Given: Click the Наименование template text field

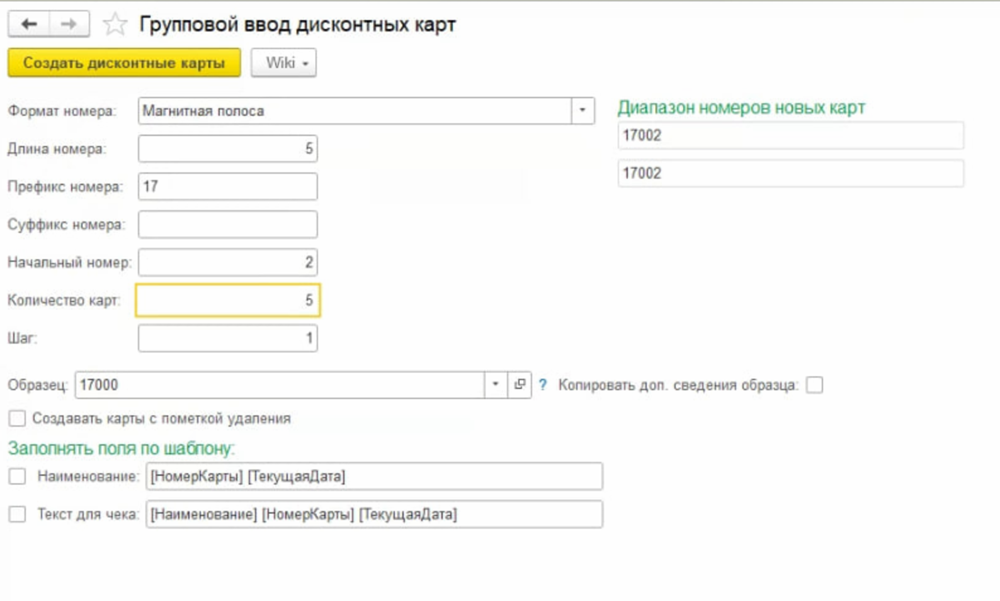Looking at the screenshot, I should [374, 477].
